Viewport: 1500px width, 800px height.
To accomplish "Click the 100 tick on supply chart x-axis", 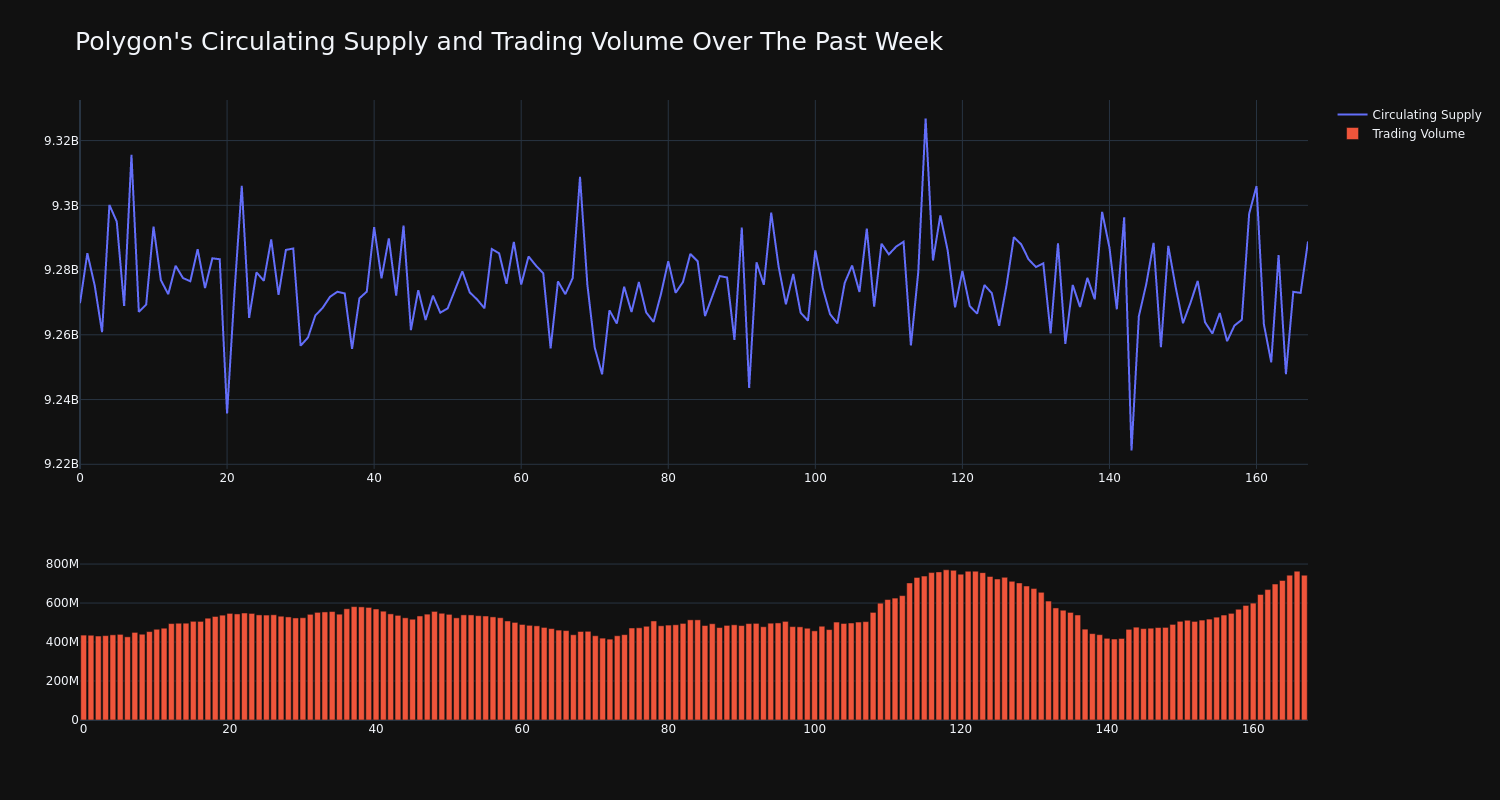I will click(815, 478).
